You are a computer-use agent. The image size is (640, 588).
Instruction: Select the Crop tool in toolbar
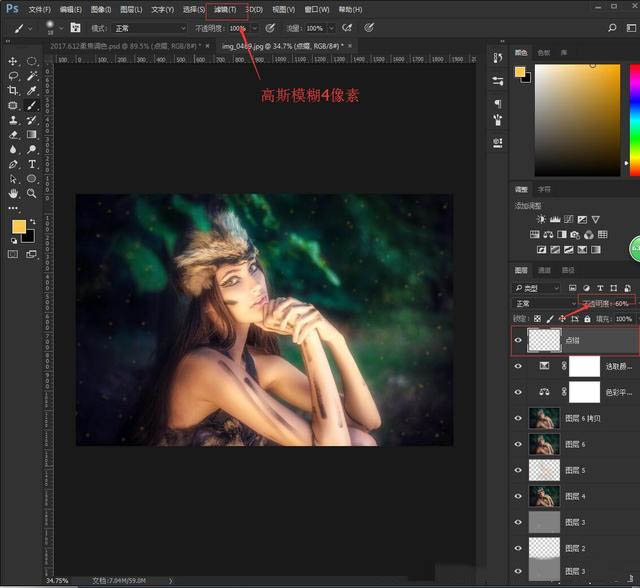(x=13, y=90)
